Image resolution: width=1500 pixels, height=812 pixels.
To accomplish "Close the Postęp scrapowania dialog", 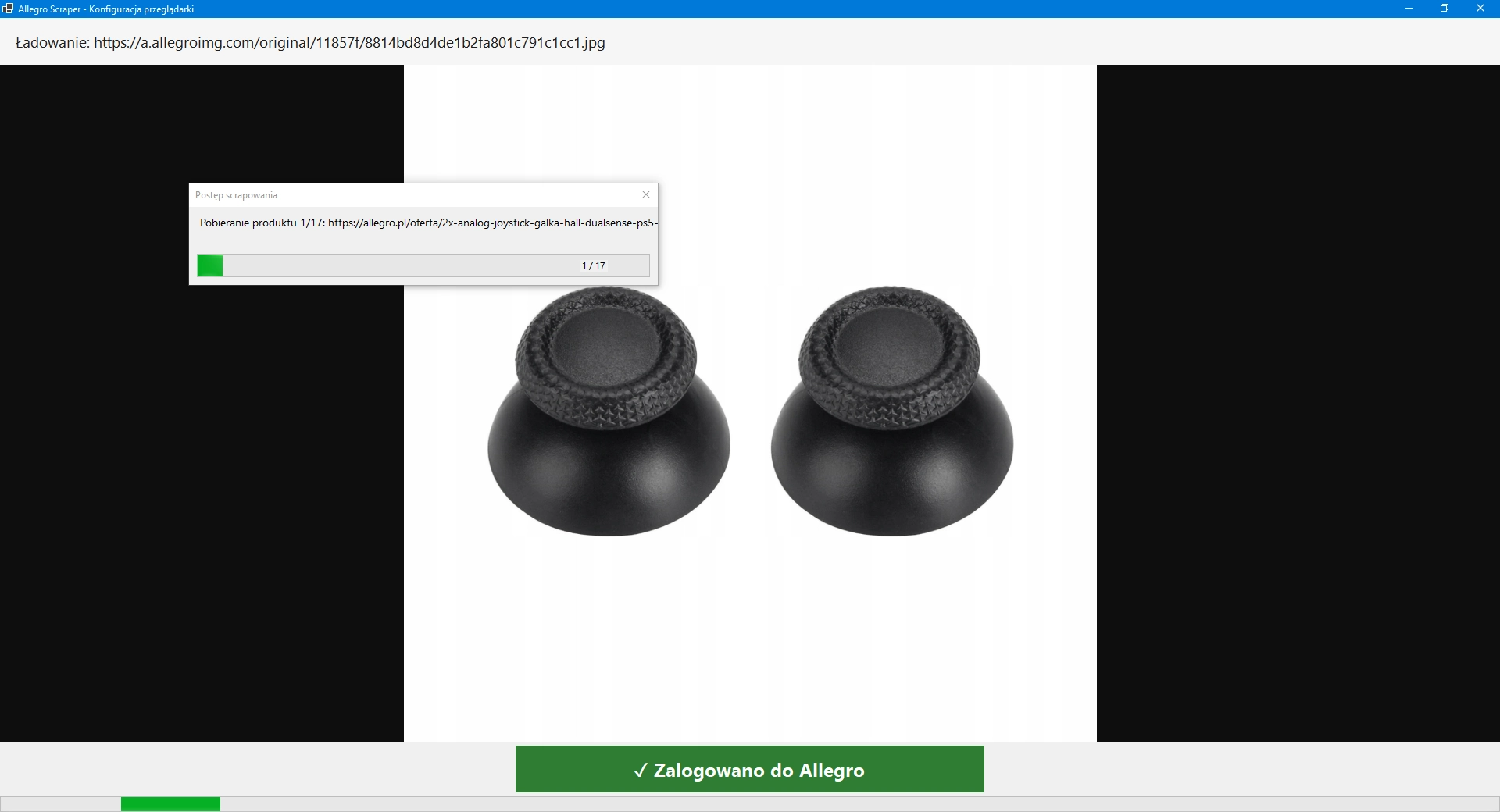I will (x=646, y=194).
